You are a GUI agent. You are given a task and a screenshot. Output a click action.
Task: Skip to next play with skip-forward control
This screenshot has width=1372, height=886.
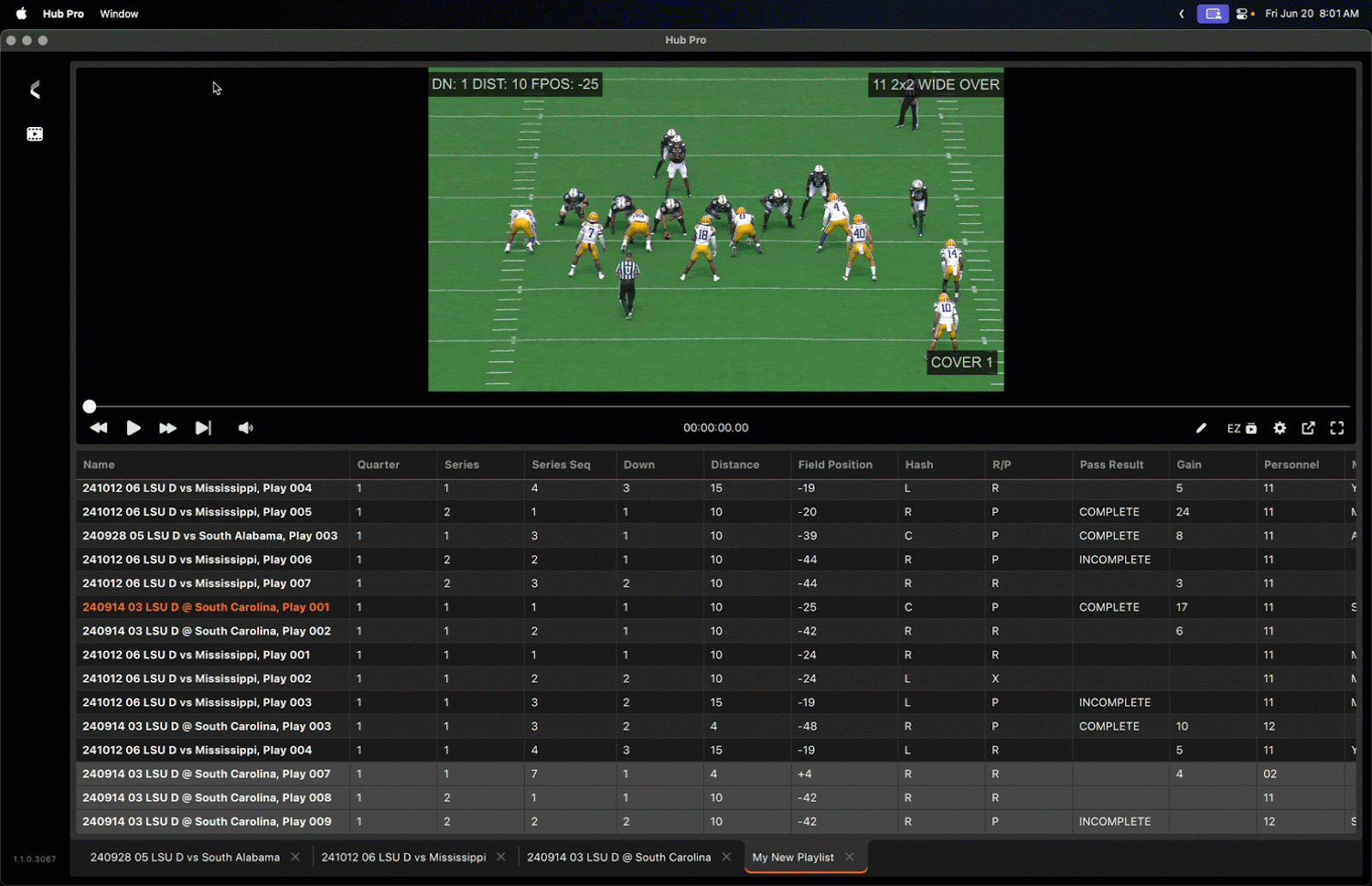203,427
